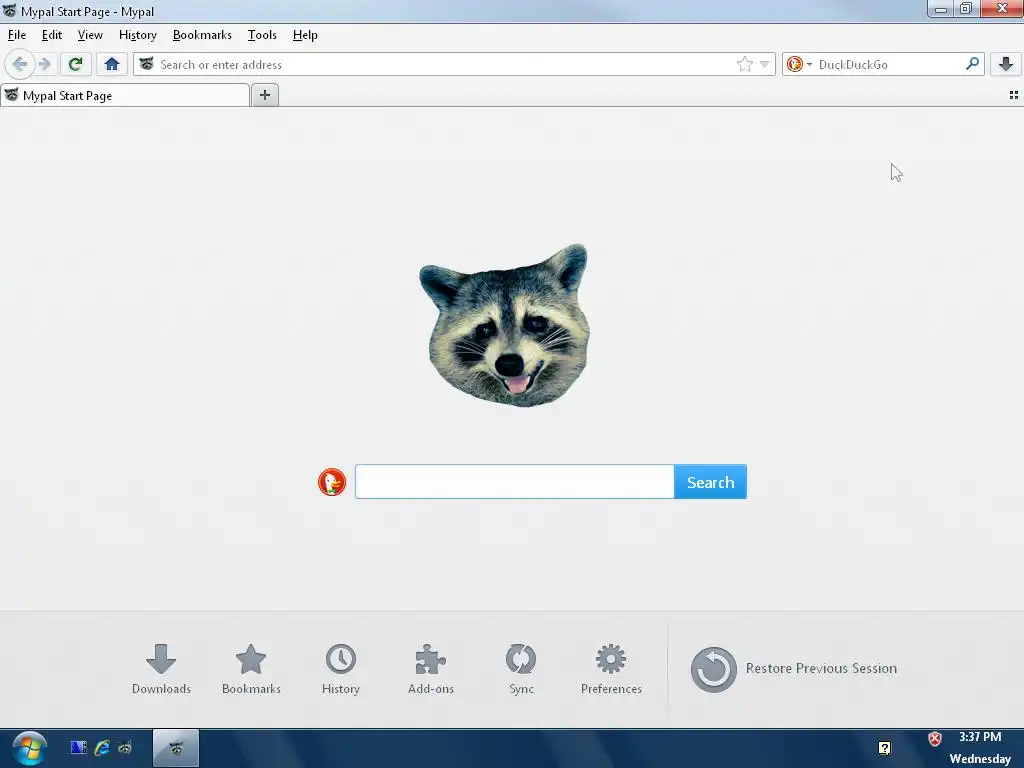The image size is (1024, 768).
Task: Click the question mark tray icon
Action: 885,748
